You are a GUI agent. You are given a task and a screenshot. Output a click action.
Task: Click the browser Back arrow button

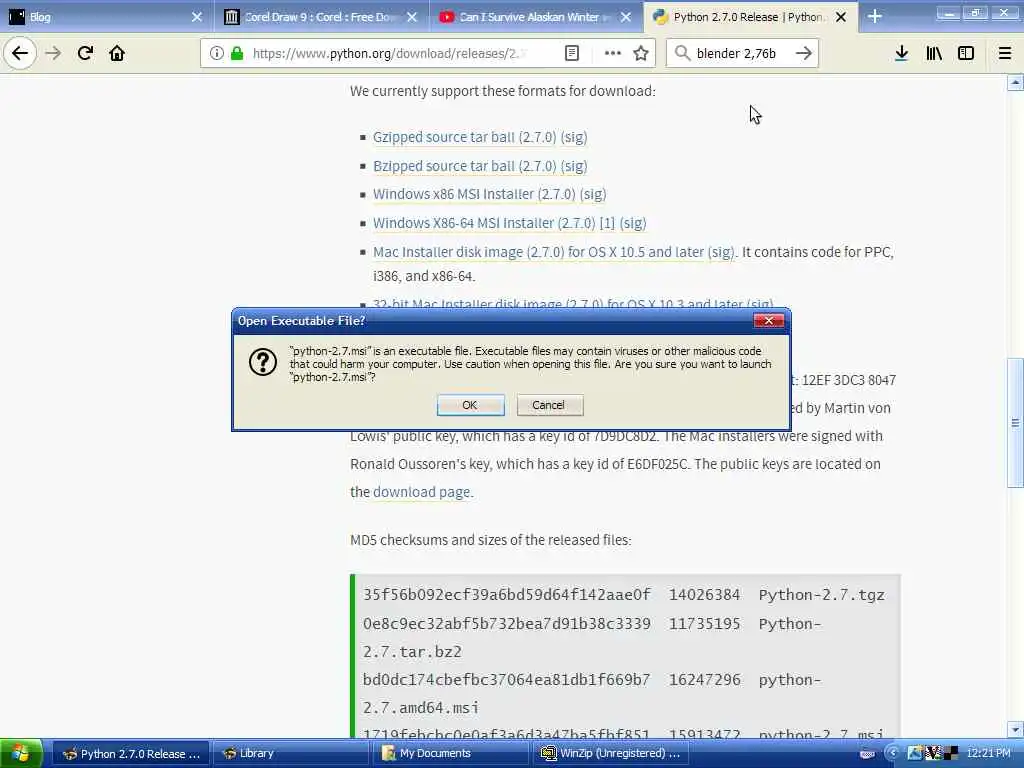coord(20,53)
